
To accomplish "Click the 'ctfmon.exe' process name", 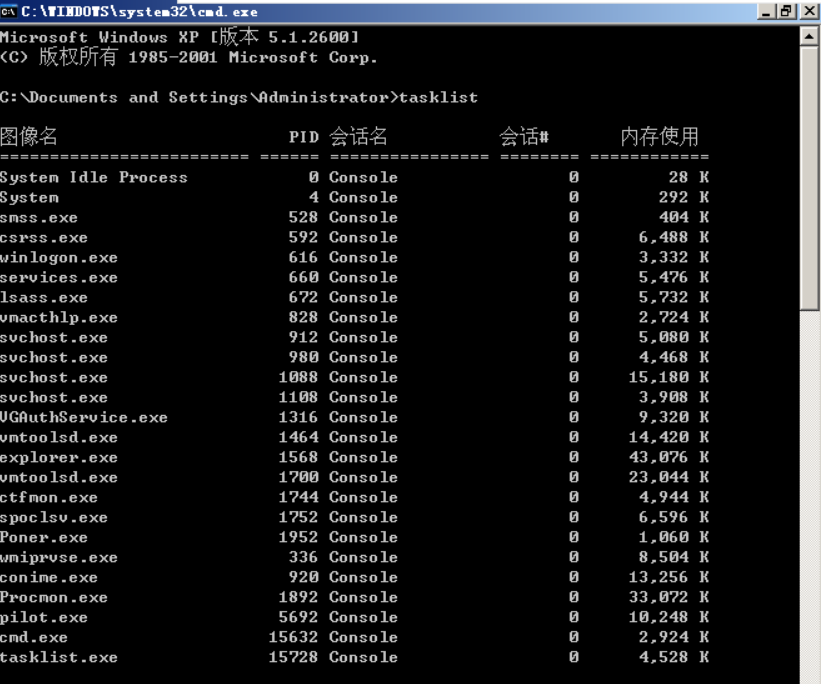I will point(49,497).
